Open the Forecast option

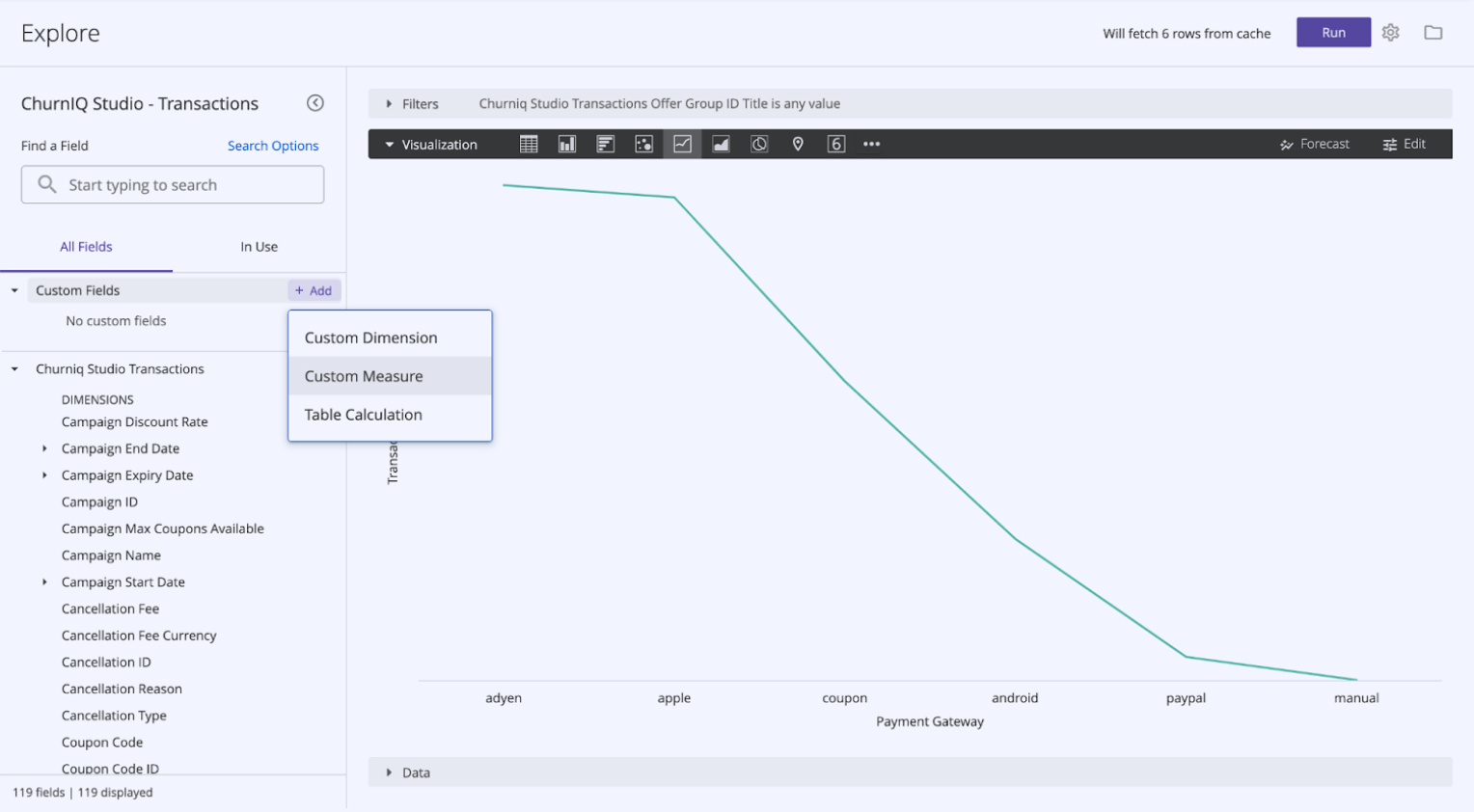coord(1315,144)
